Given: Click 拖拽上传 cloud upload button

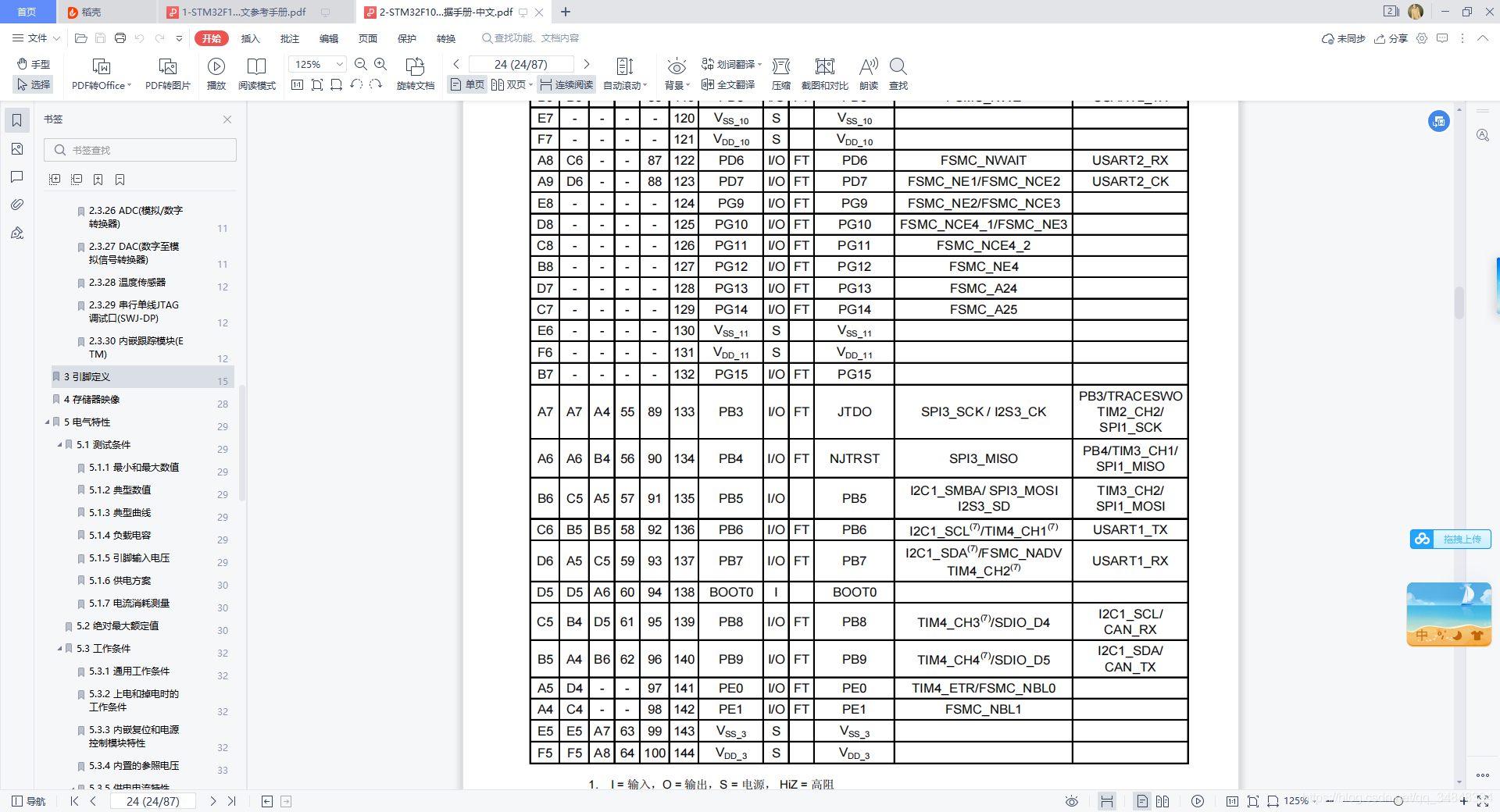Looking at the screenshot, I should click(1451, 539).
